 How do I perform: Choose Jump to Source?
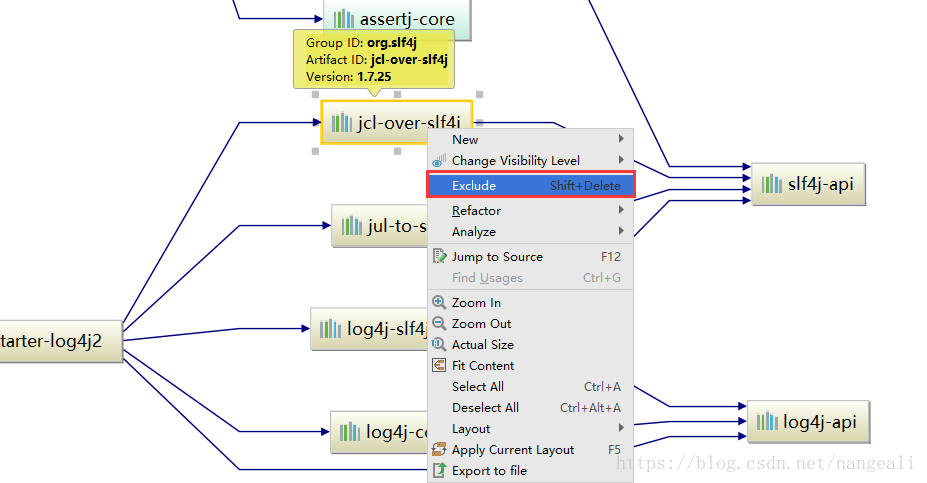(530, 257)
